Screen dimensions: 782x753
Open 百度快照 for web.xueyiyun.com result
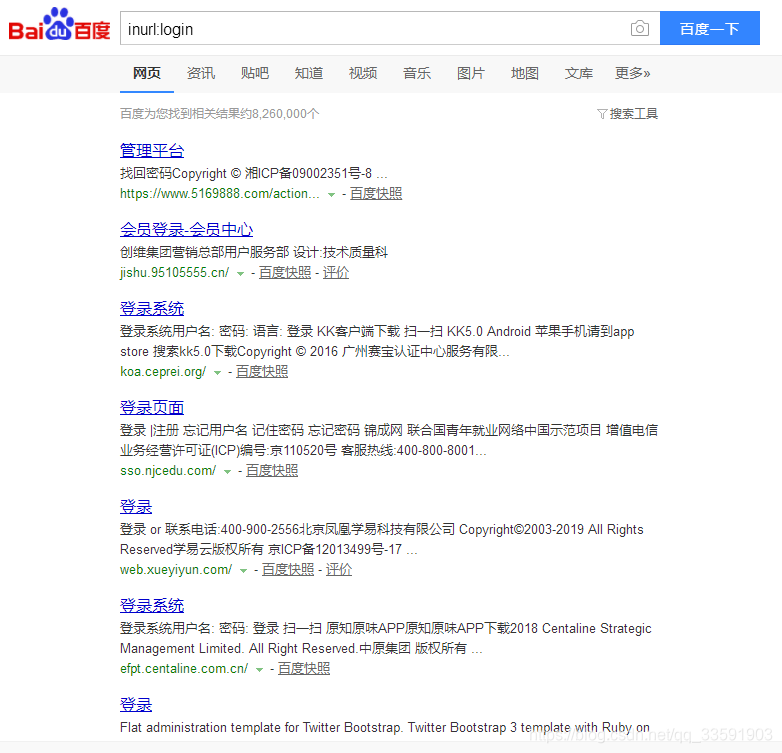point(288,569)
